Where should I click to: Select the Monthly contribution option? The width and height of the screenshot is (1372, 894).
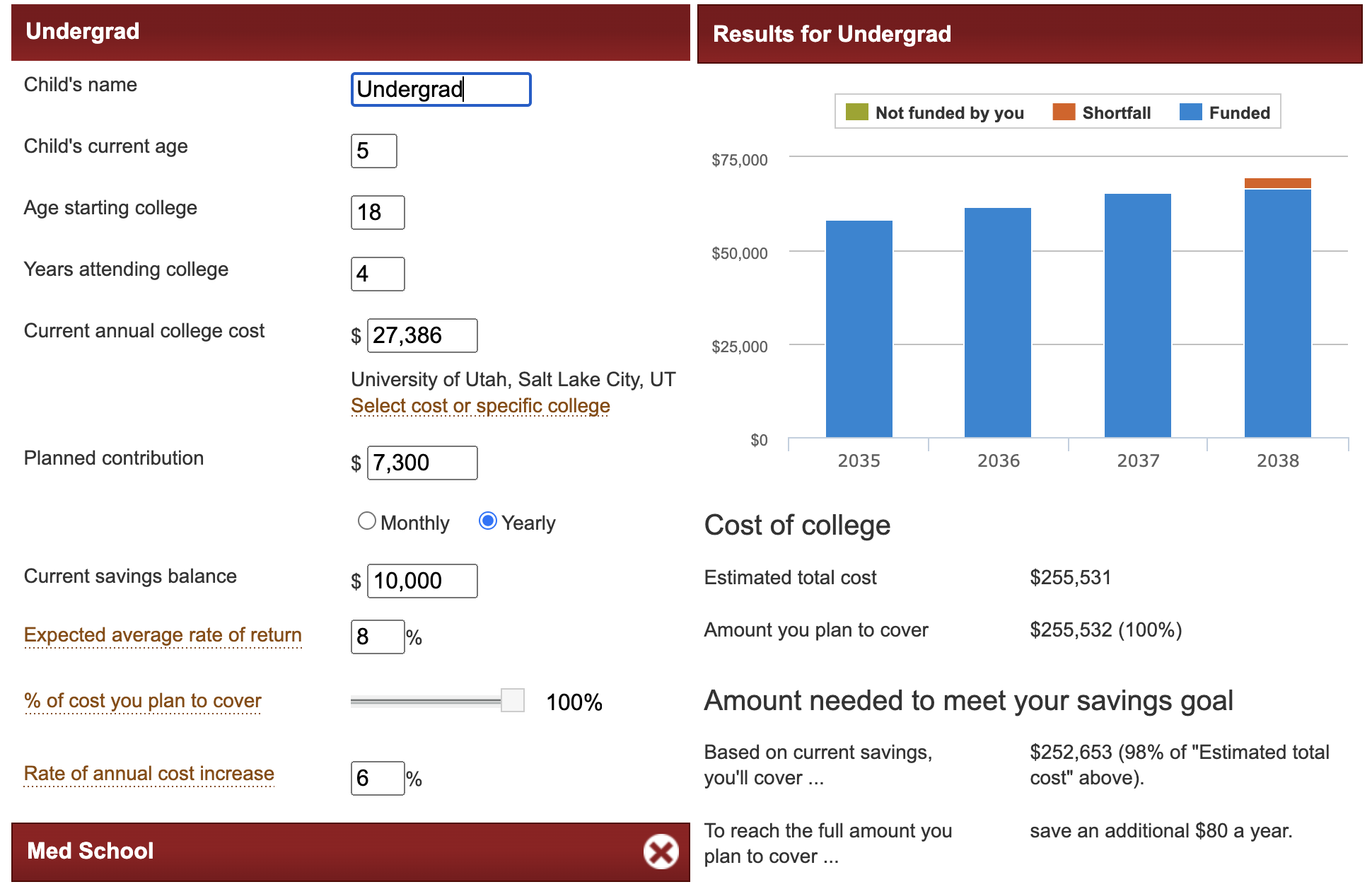point(366,521)
